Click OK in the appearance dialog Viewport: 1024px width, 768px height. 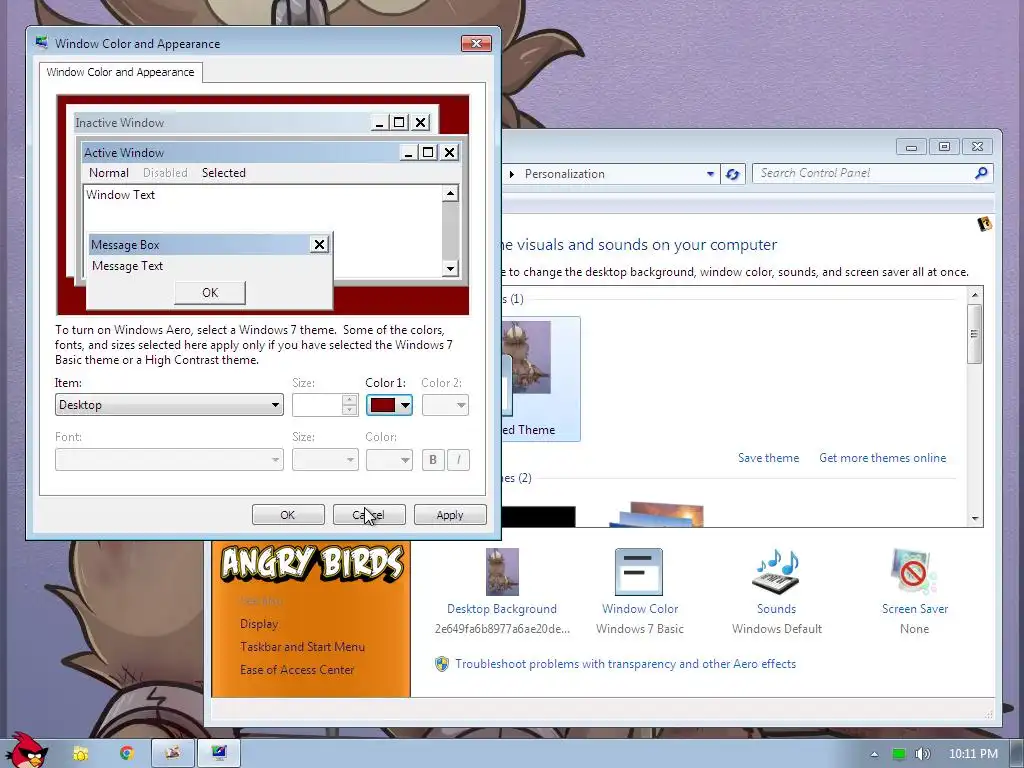tap(288, 515)
